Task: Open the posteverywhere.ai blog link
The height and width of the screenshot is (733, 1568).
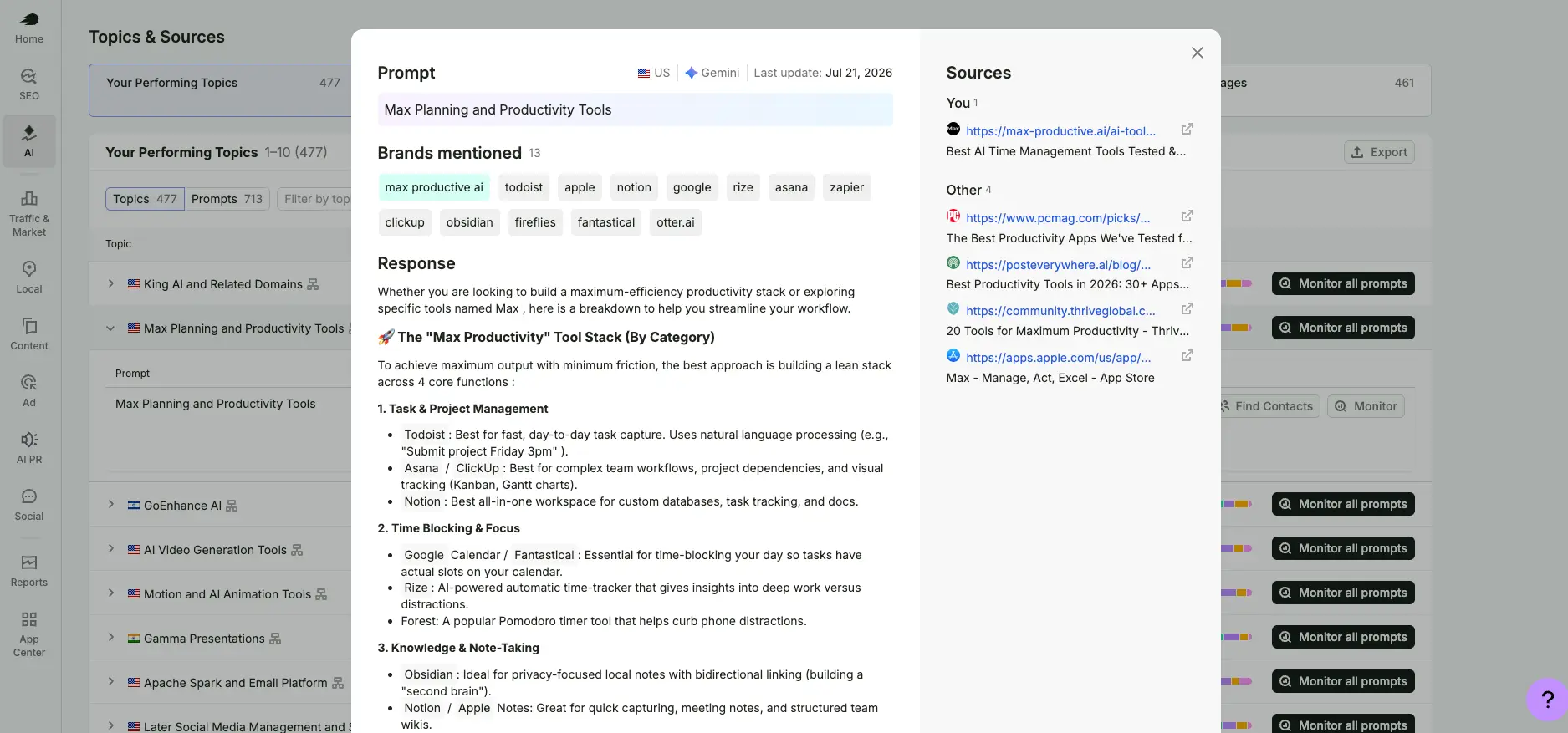Action: (x=1058, y=265)
